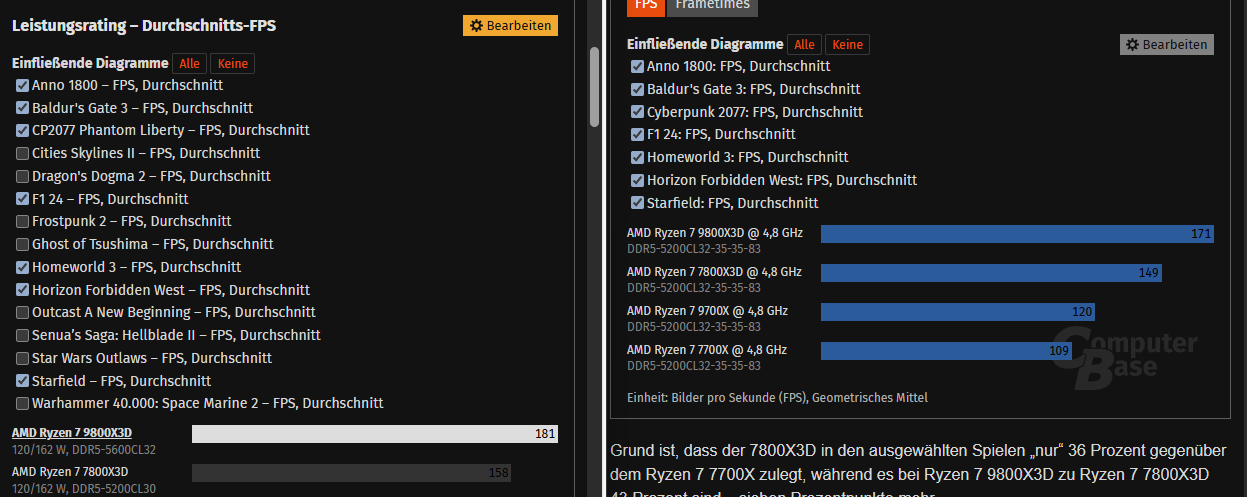Click the gray Bearbeiten button in right panel
This screenshot has width=1247, height=497.
(x=1166, y=44)
